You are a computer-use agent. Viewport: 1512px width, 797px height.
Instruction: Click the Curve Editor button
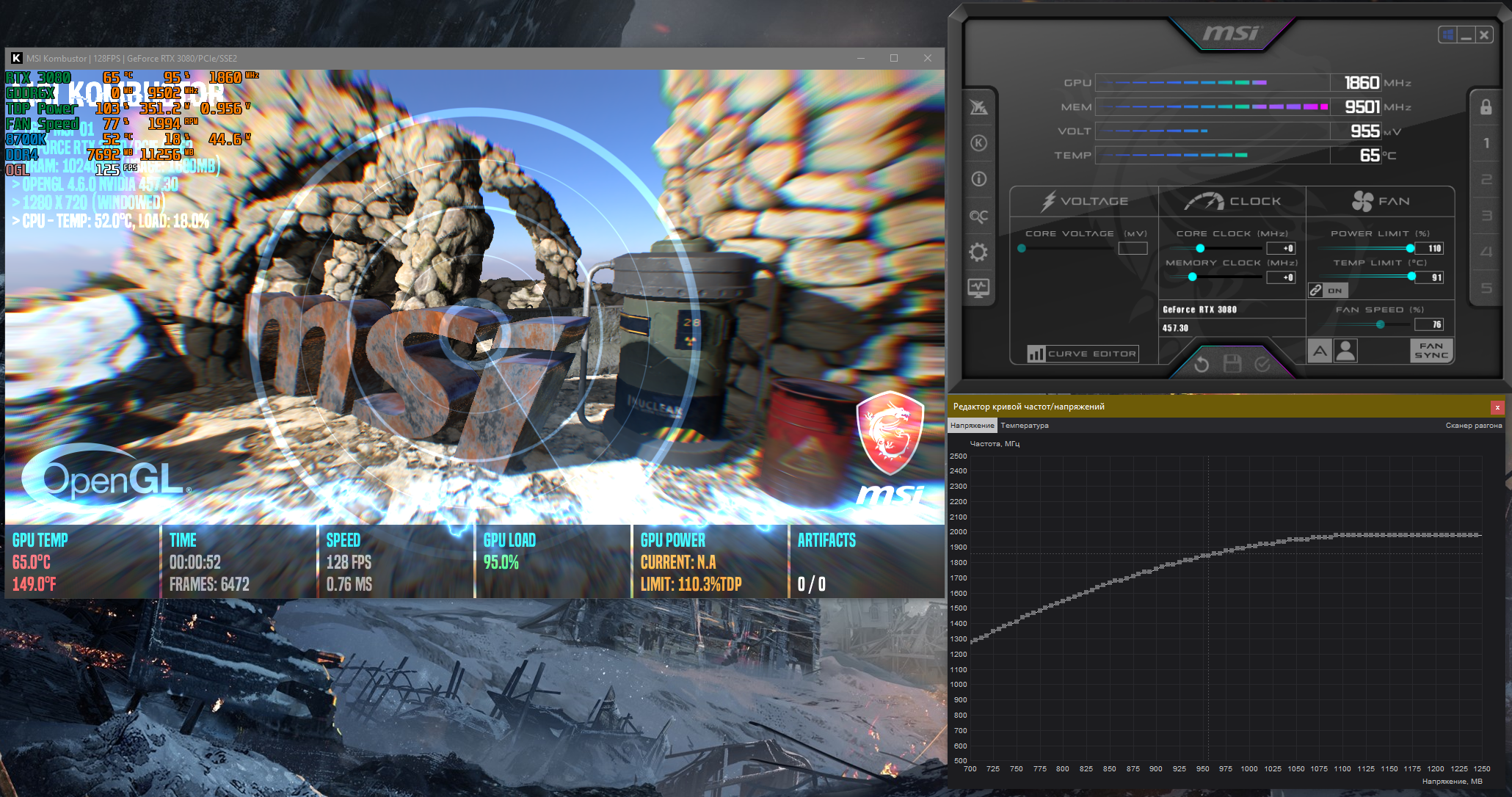coord(1083,354)
